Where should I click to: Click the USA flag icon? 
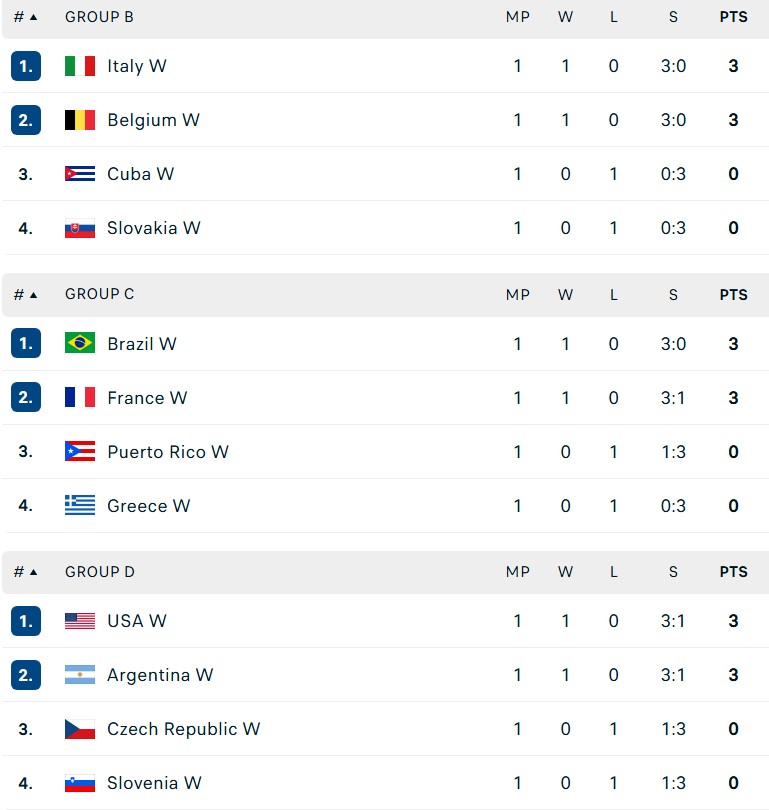80,621
